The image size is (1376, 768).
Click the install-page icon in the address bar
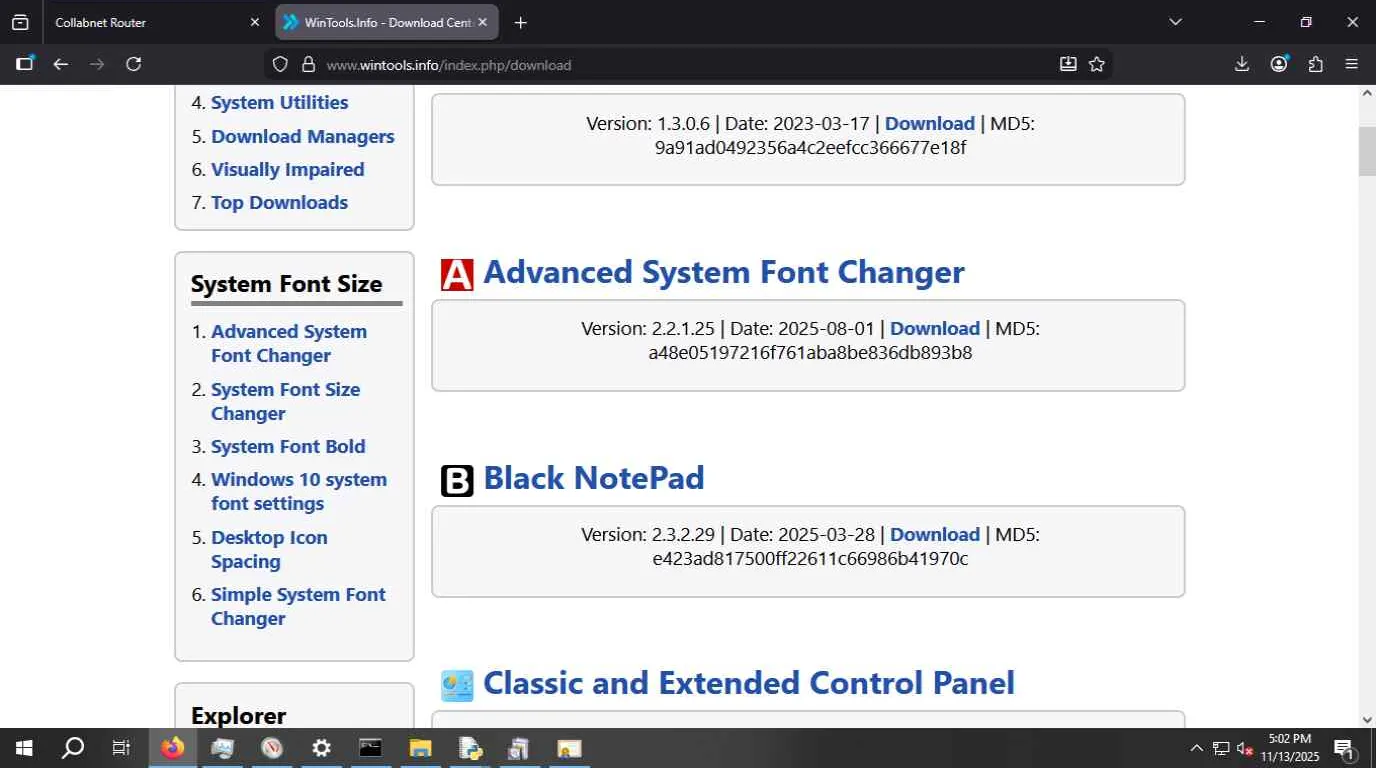(x=1068, y=64)
